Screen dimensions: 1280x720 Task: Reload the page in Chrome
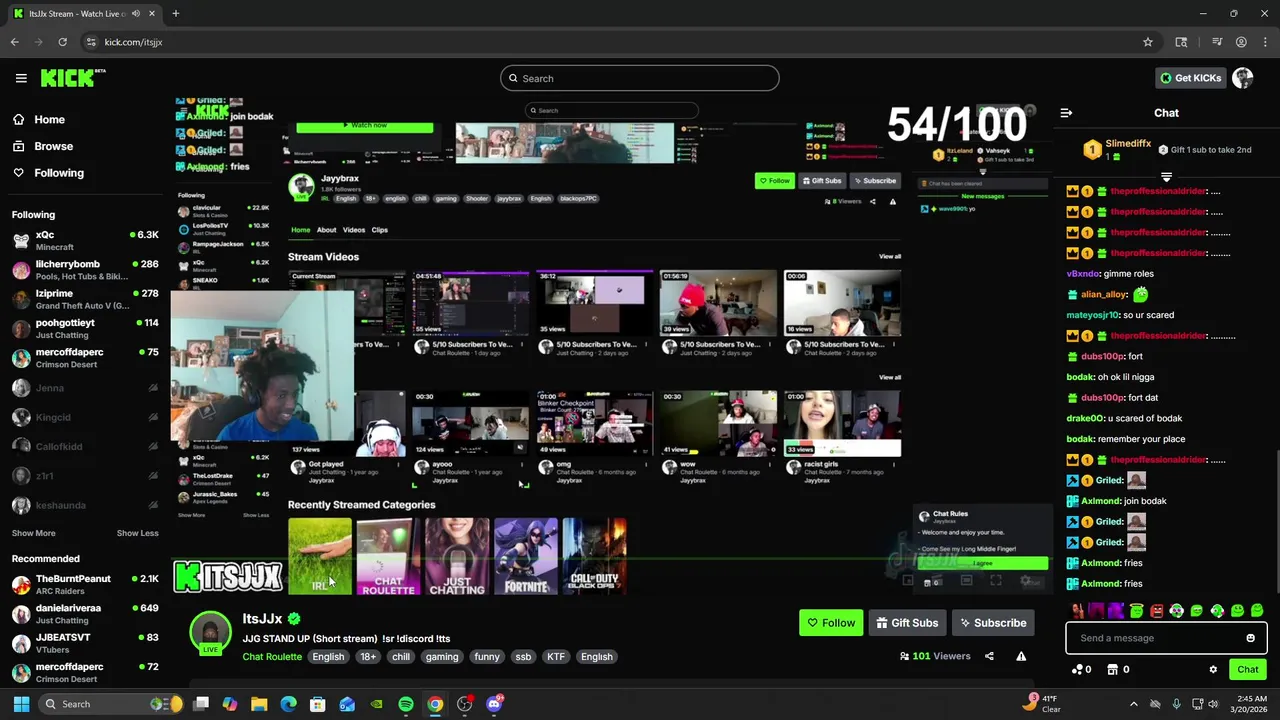pos(62,42)
